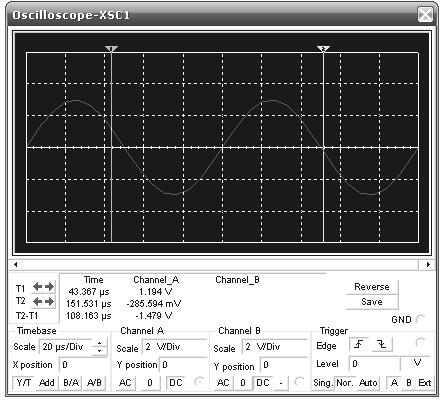Set Channel A coupling to AC
This screenshot has height=401, width=443.
(x=125, y=383)
